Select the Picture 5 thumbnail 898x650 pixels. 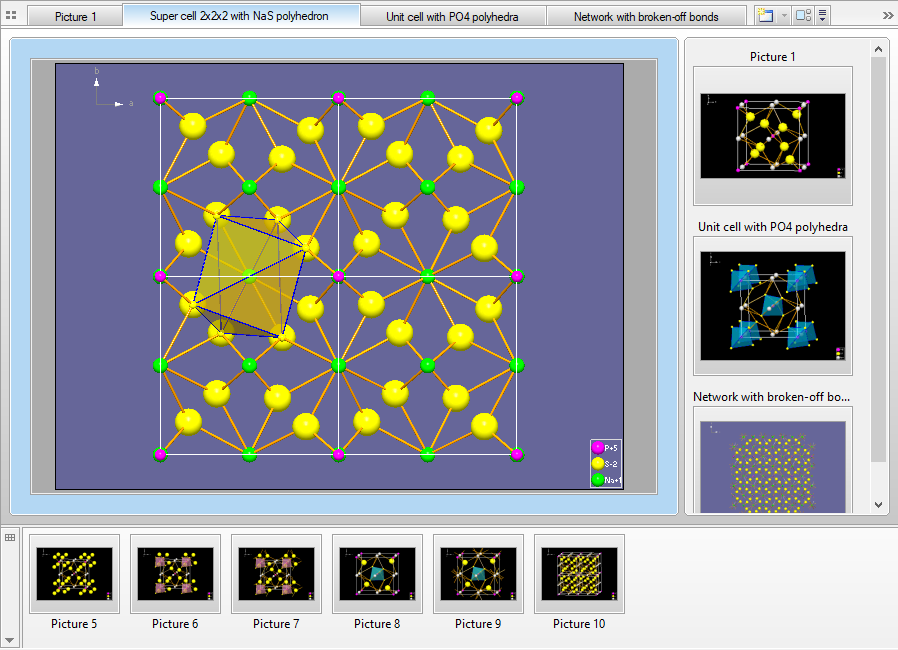74,573
